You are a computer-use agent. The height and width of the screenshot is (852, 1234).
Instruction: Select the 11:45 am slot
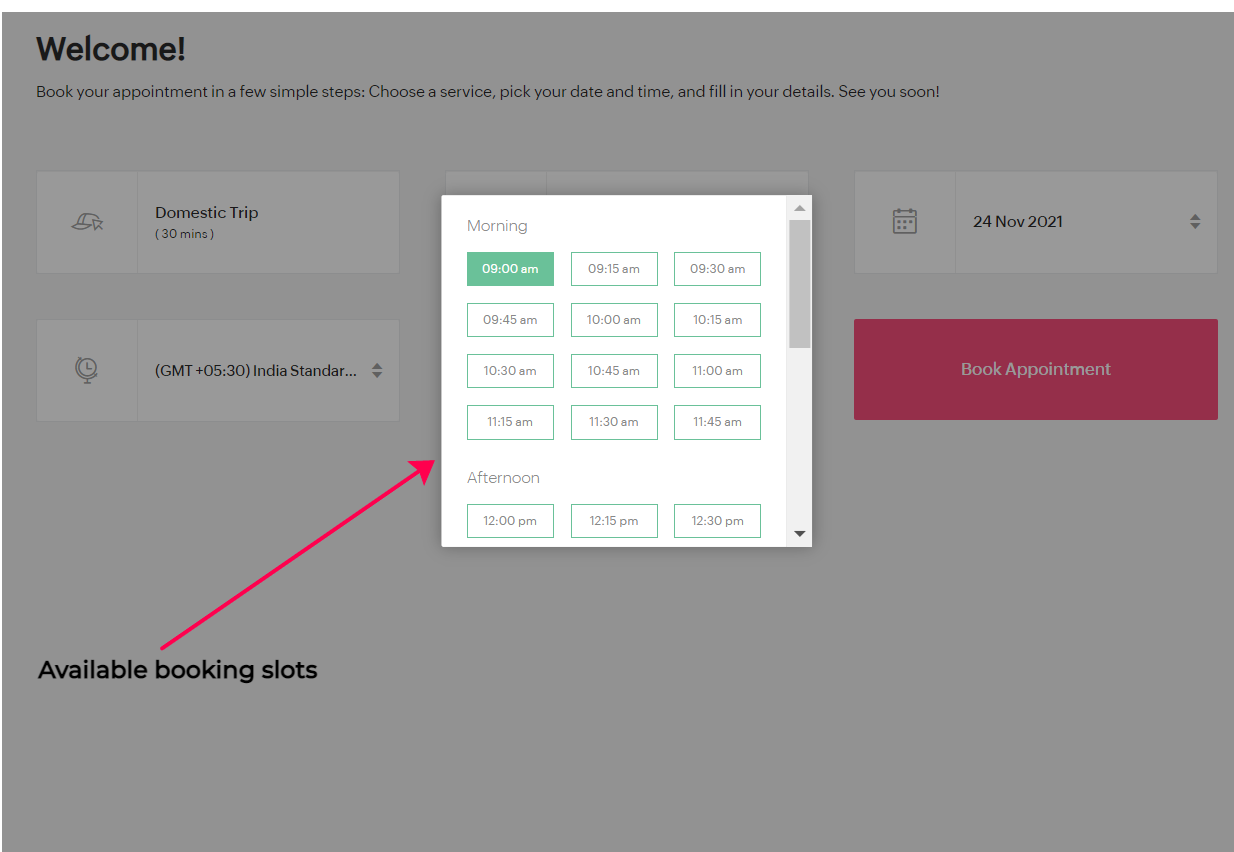tap(717, 422)
